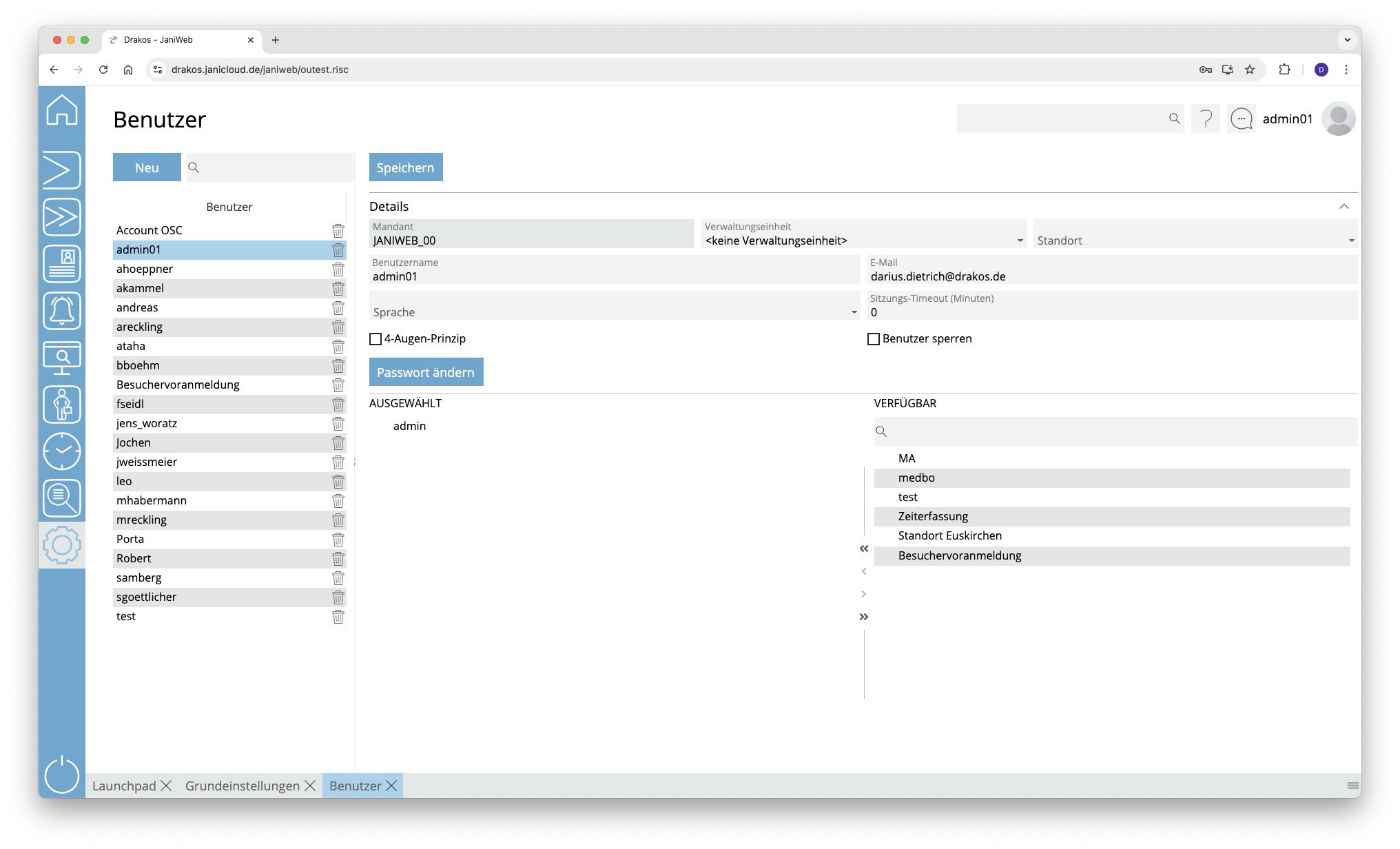Open the clock time-tracking sidebar icon

tap(62, 451)
